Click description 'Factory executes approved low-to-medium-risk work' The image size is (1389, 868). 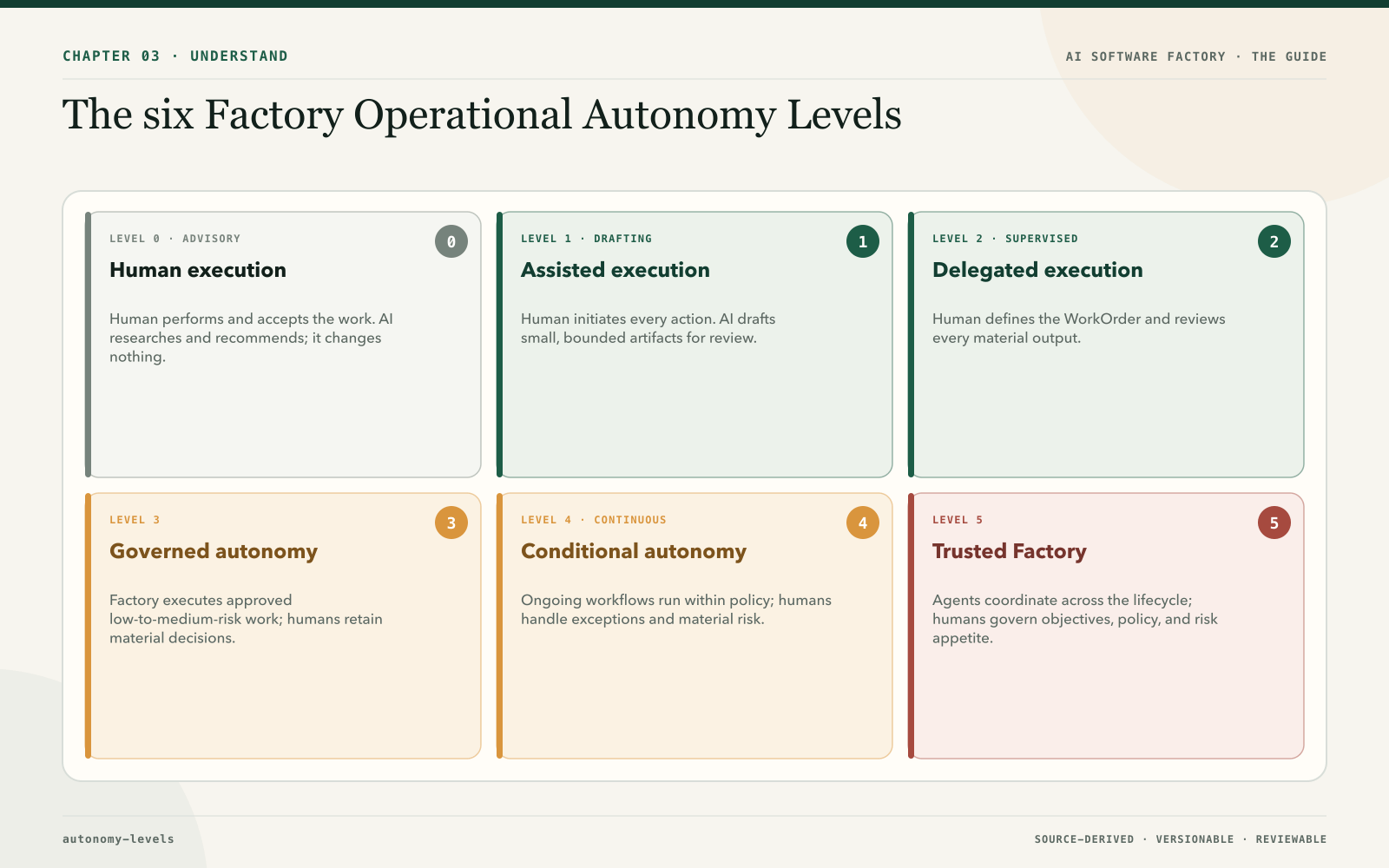247,619
